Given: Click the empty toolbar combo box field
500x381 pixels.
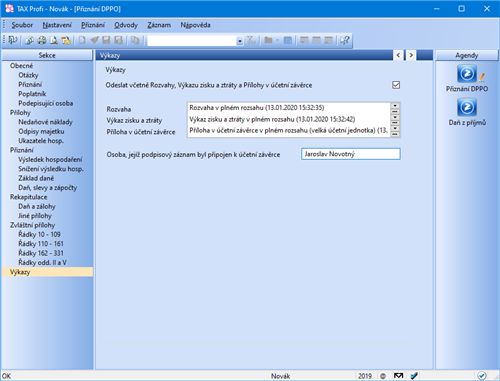Looking at the screenshot, I should point(192,41).
